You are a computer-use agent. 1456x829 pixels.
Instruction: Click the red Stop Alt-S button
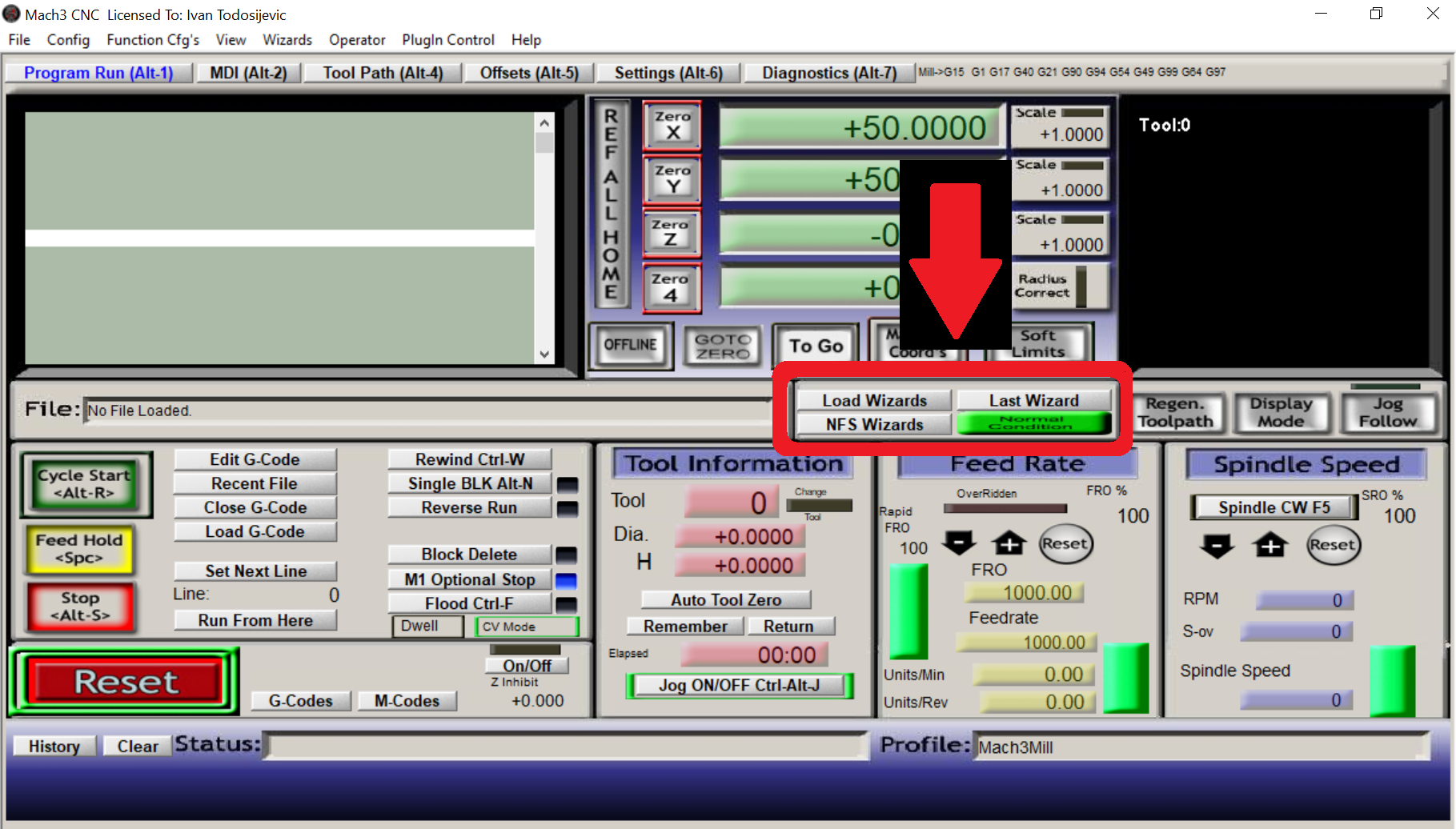click(80, 607)
